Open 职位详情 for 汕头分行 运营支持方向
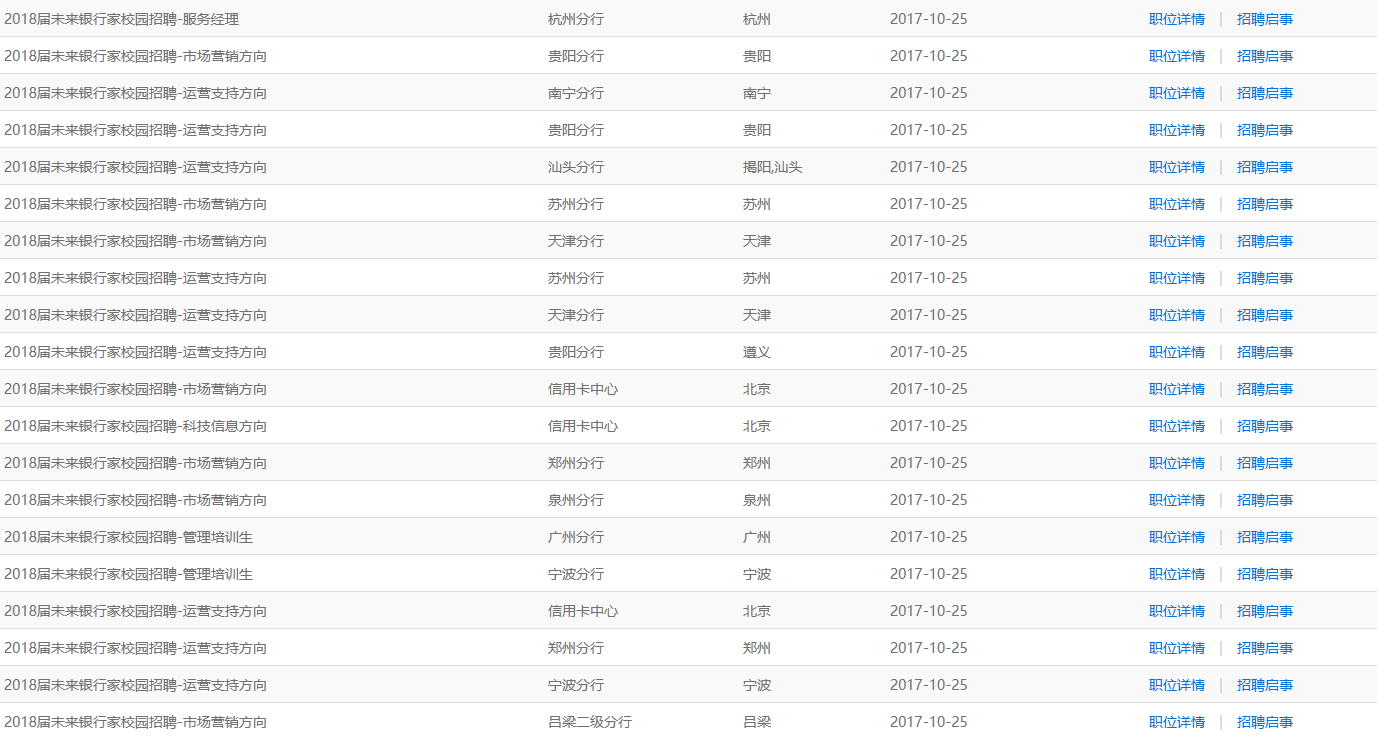The image size is (1392, 752). point(1176,167)
